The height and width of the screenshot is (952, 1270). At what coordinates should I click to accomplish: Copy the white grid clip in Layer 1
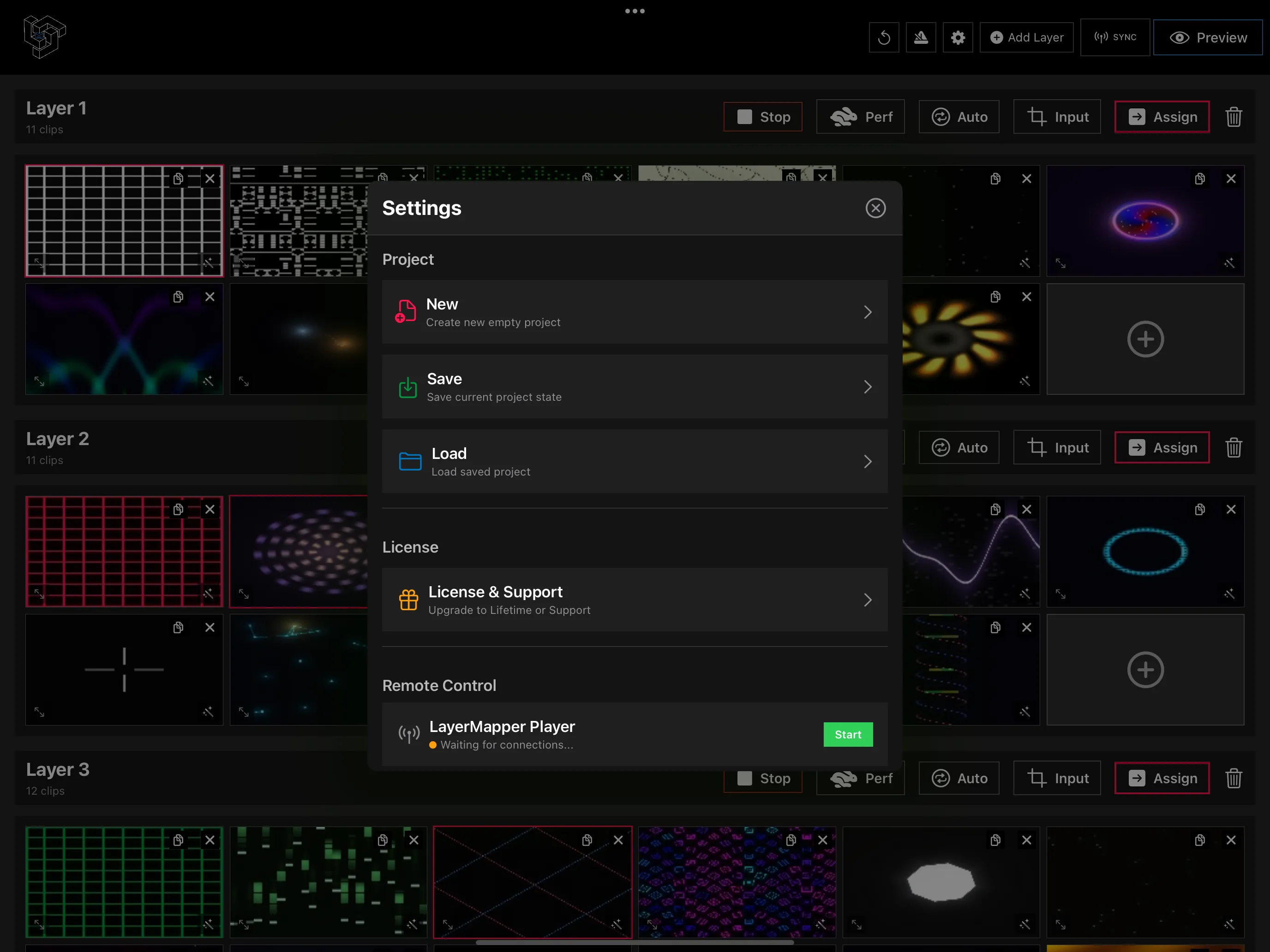[178, 179]
